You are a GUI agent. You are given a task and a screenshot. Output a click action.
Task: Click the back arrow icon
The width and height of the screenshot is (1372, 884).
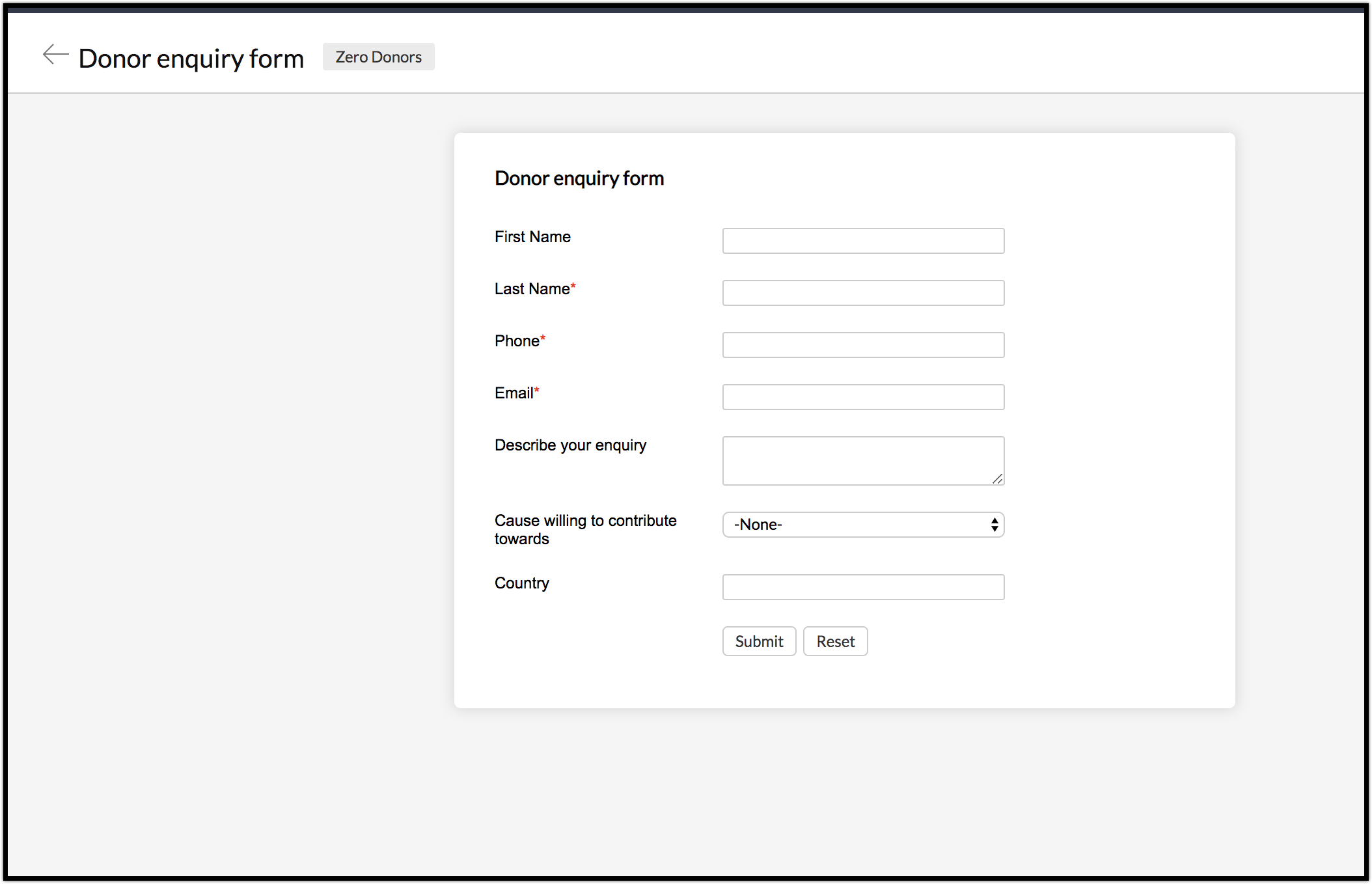pyautogui.click(x=55, y=55)
